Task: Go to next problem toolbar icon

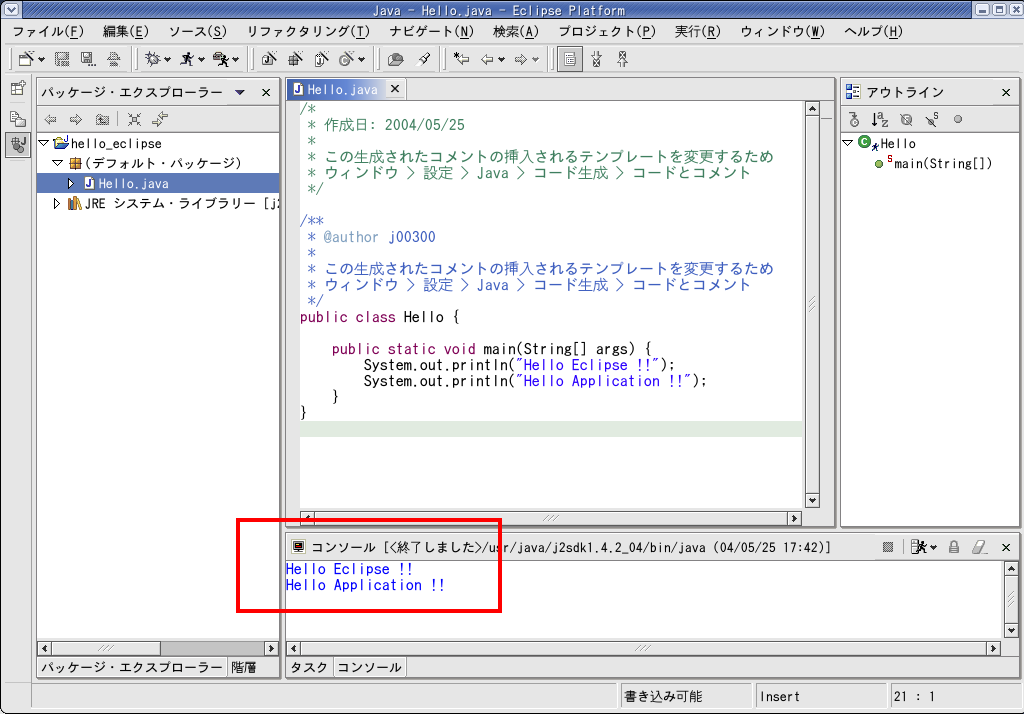Action: click(x=596, y=59)
